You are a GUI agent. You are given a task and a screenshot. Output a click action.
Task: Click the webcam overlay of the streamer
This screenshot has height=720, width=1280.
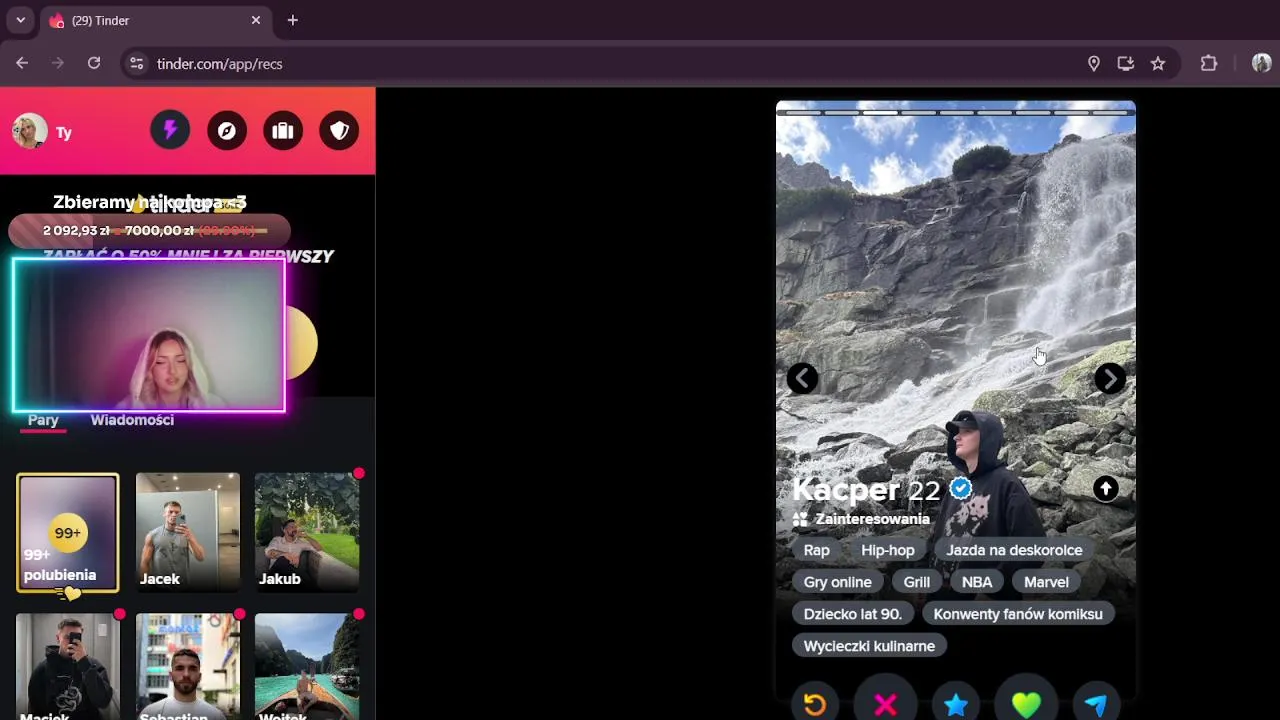(149, 336)
